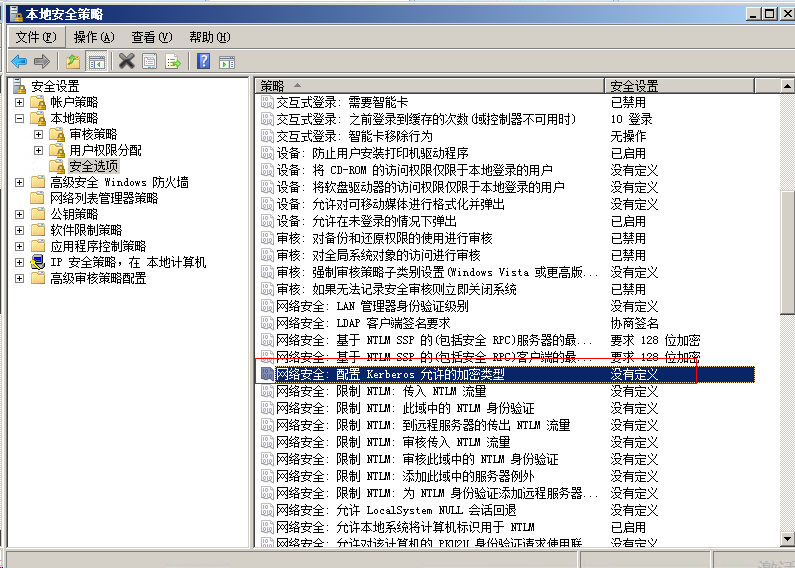The image size is (795, 568).
Task: Sort by the 安全设置 column header
Action: point(679,86)
